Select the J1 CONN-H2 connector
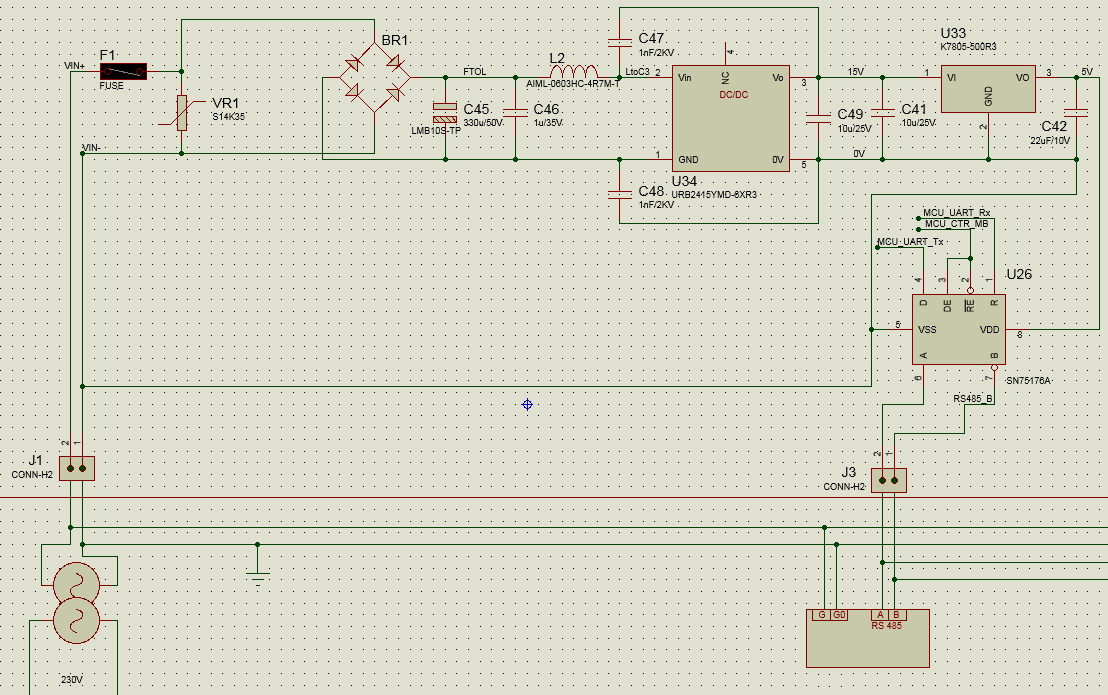This screenshot has height=695, width=1108. (77, 468)
